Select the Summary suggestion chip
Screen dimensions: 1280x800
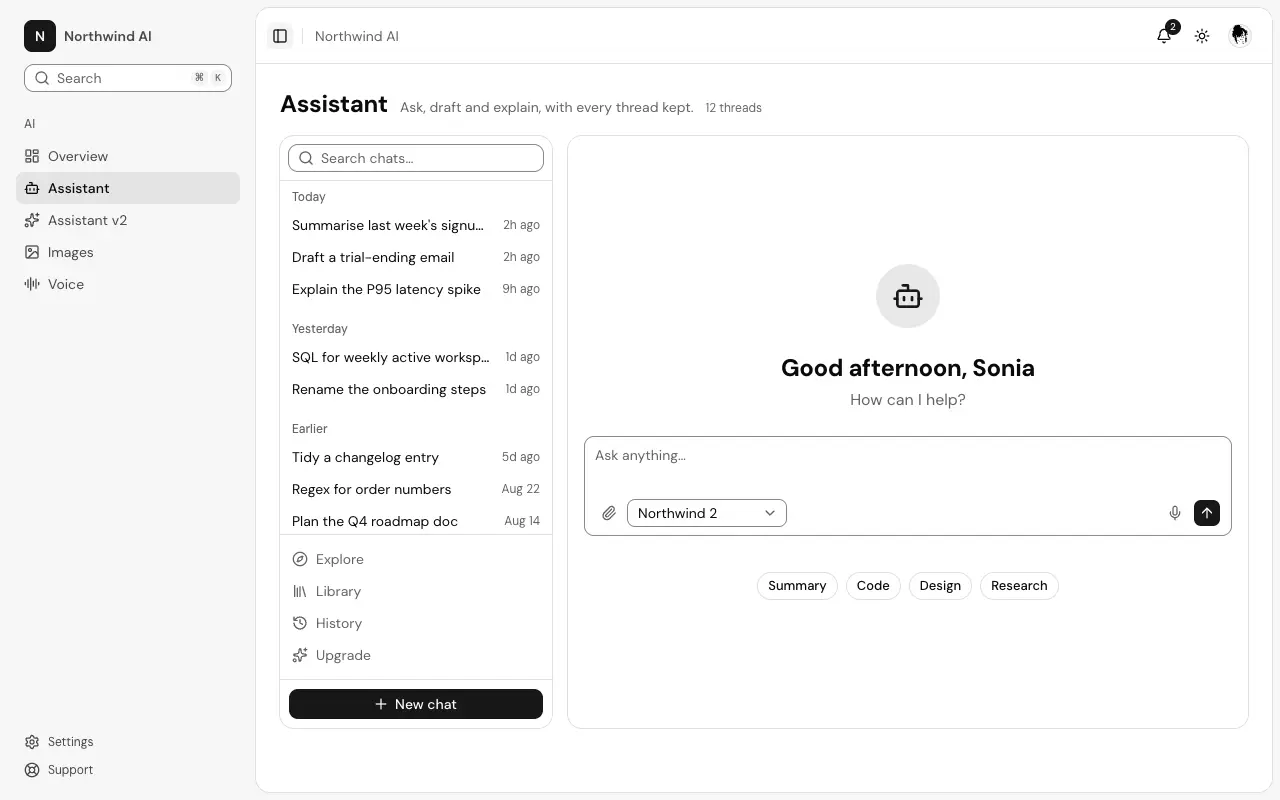coord(797,586)
